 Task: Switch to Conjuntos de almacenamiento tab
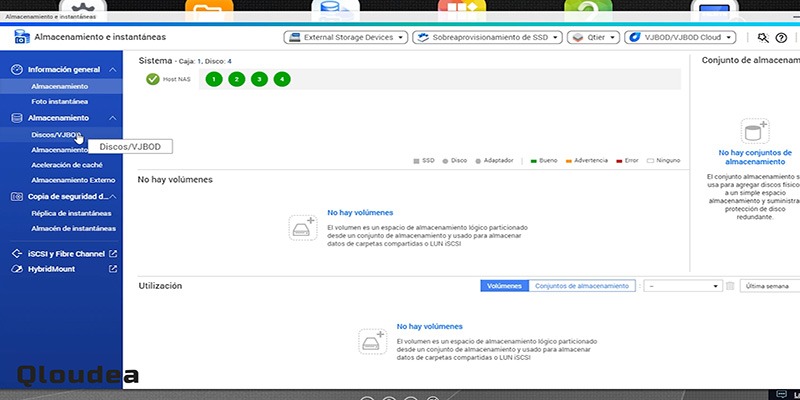tap(582, 286)
